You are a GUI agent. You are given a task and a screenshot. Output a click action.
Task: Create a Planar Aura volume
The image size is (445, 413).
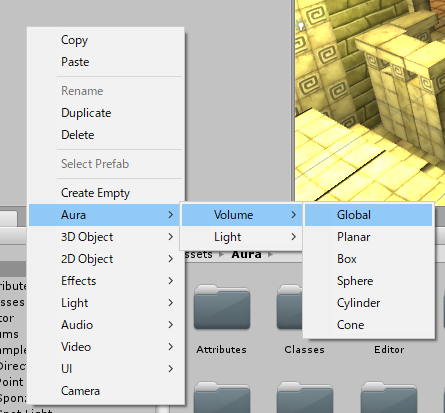[368, 237]
